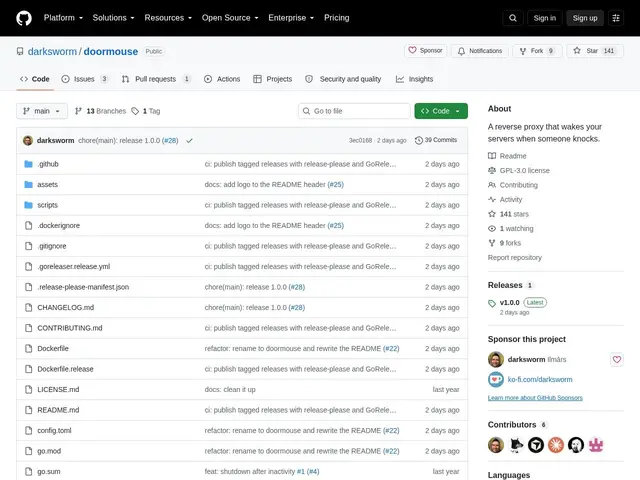Screen dimensions: 640x480
Task: Click Learn more about GitHub Sponsors
Action: click(x=535, y=398)
